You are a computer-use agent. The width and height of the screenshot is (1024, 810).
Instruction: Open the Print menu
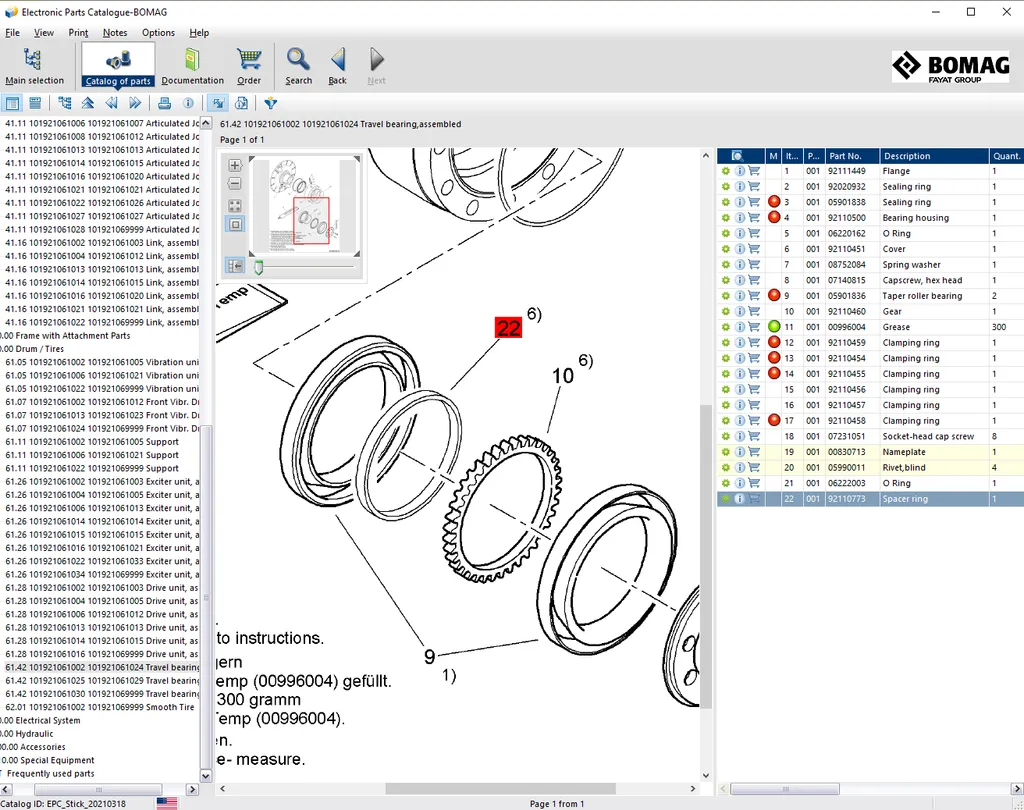(78, 33)
